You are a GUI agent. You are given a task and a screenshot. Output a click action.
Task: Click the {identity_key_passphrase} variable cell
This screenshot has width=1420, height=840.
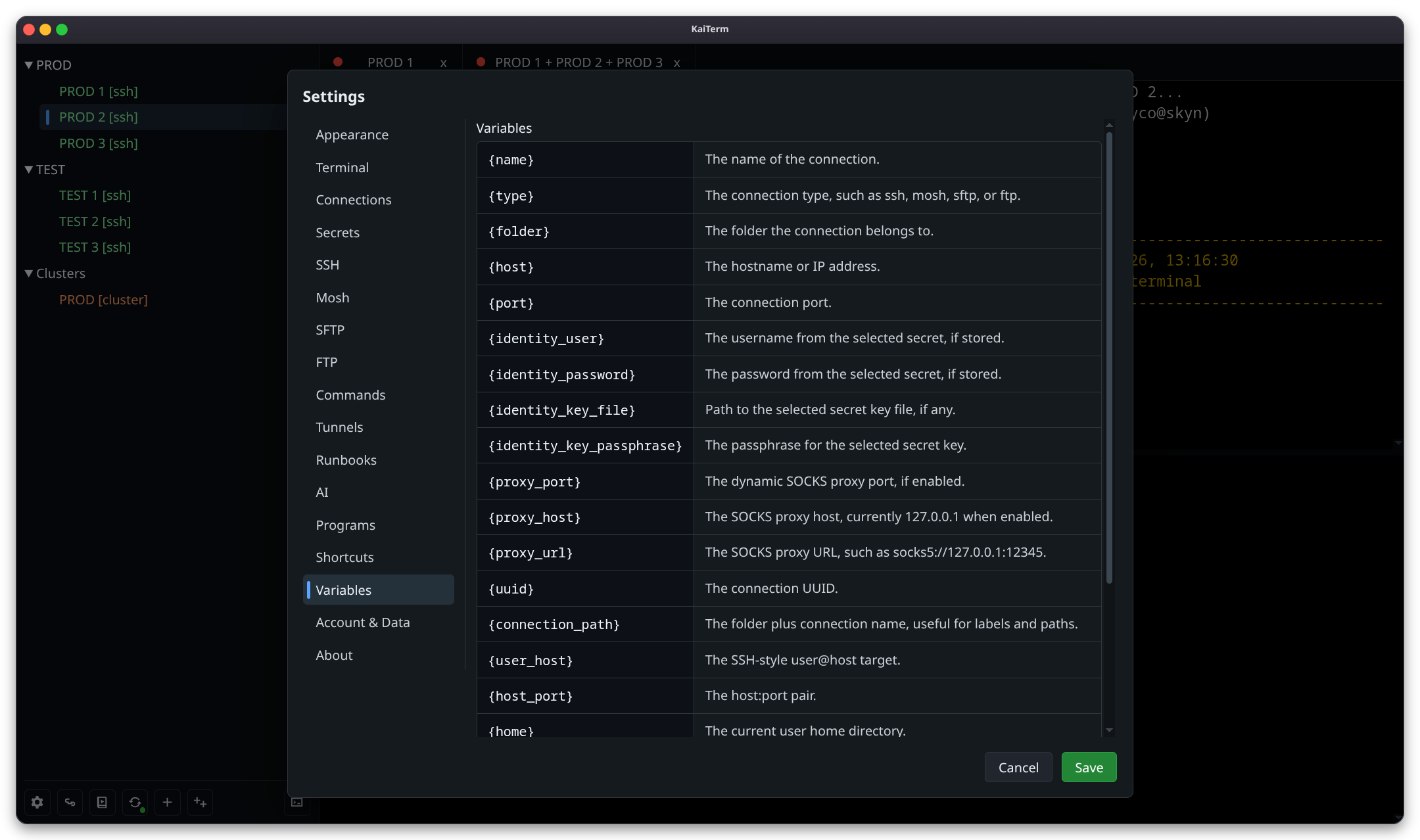[585, 446]
